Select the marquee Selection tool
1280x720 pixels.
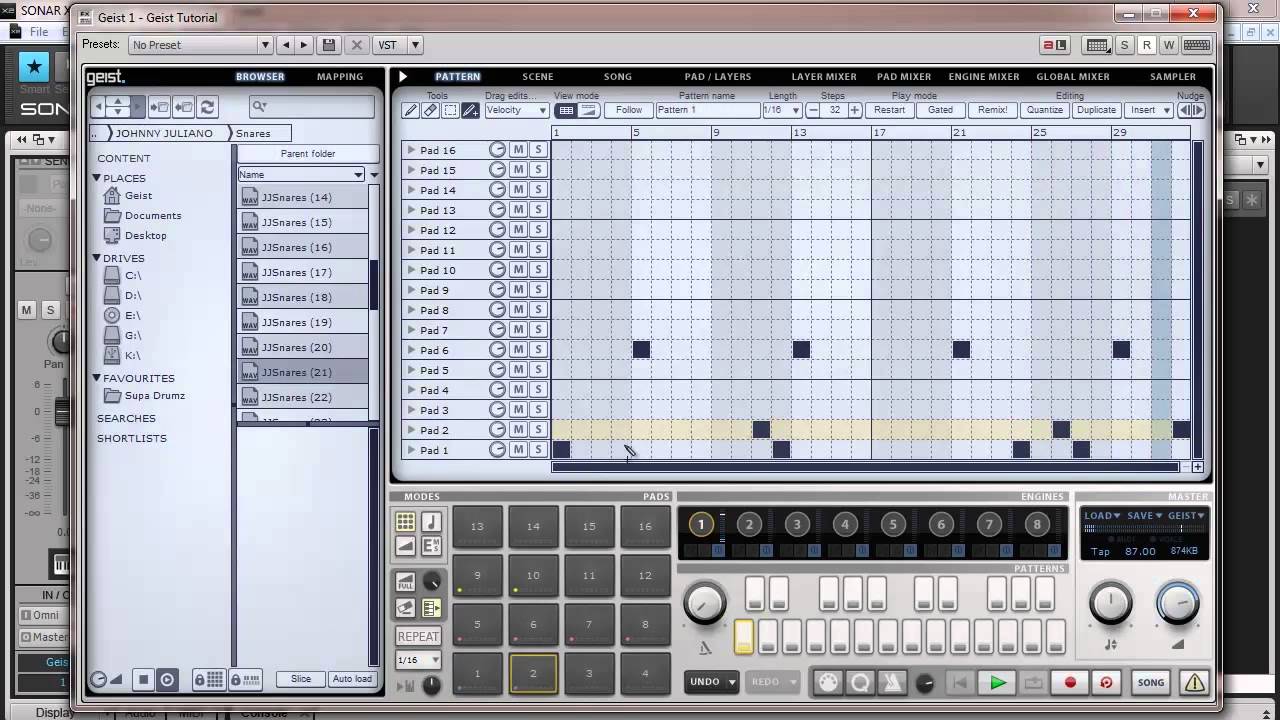click(x=450, y=110)
